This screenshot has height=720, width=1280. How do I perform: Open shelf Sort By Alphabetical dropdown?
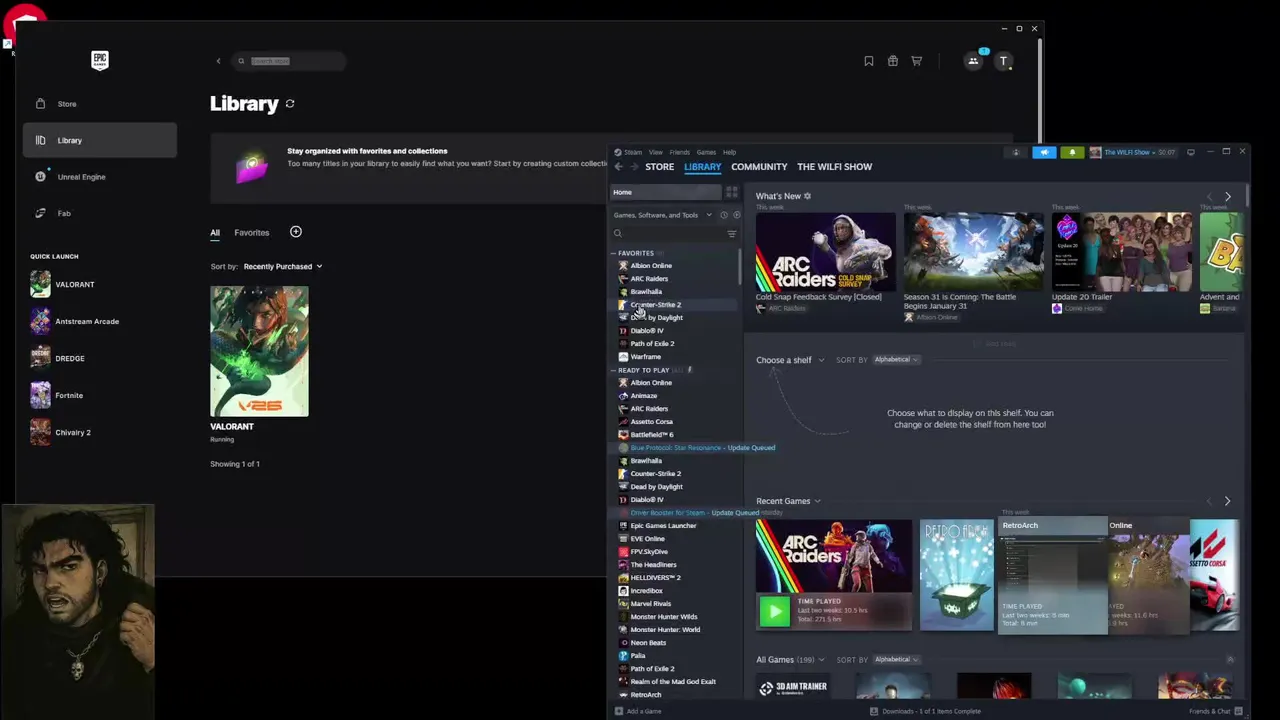point(896,360)
